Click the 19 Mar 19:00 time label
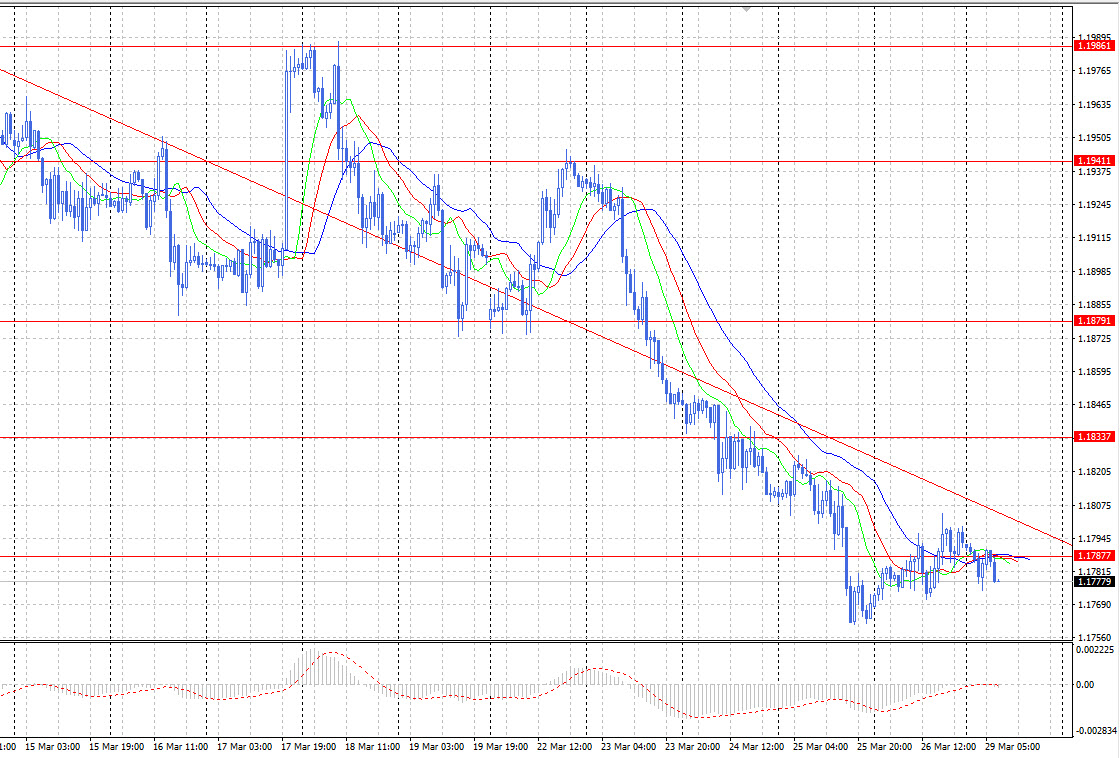Screen dimensions: 1120x758 tap(500, 747)
